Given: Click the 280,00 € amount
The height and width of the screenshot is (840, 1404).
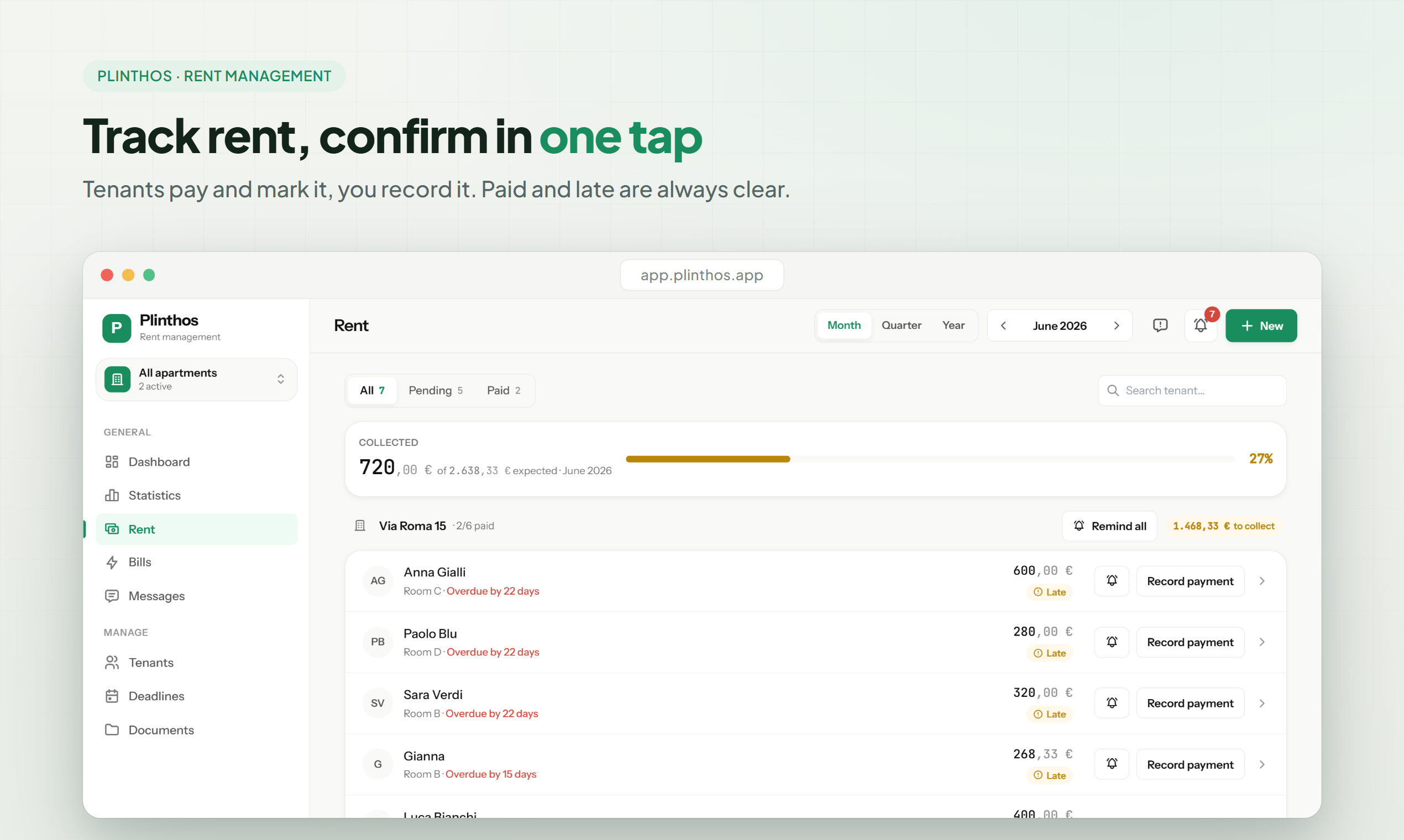Looking at the screenshot, I should pos(1042,632).
